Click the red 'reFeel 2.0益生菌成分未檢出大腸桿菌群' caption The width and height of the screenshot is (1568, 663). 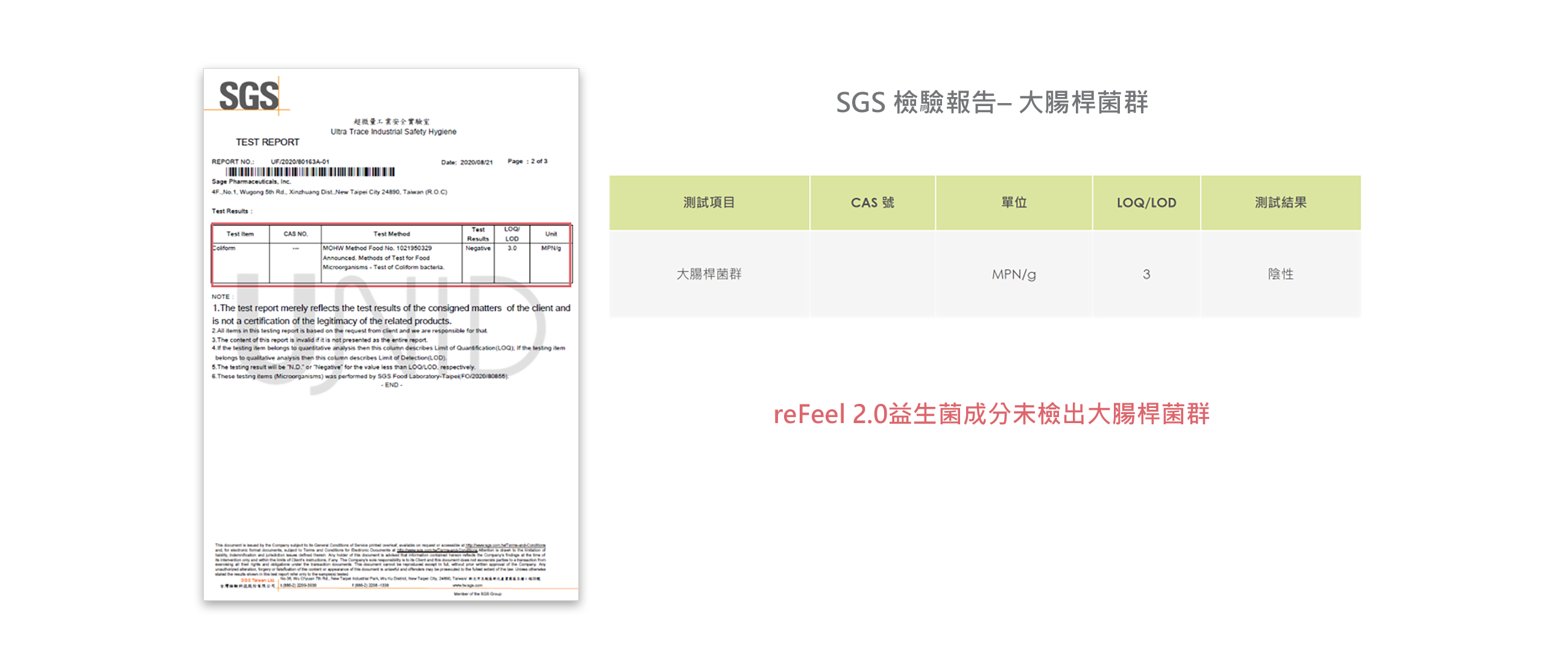point(991,414)
